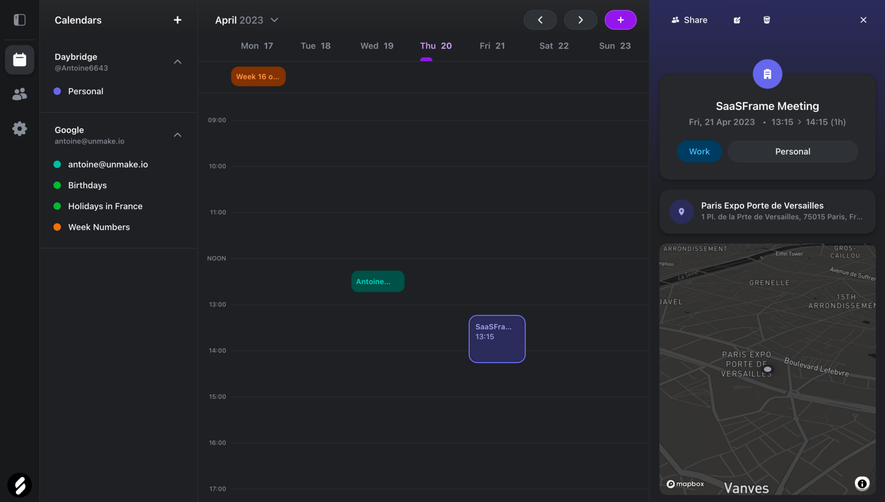The image size is (885, 502).
Task: Open the map info icon
Action: 861,483
